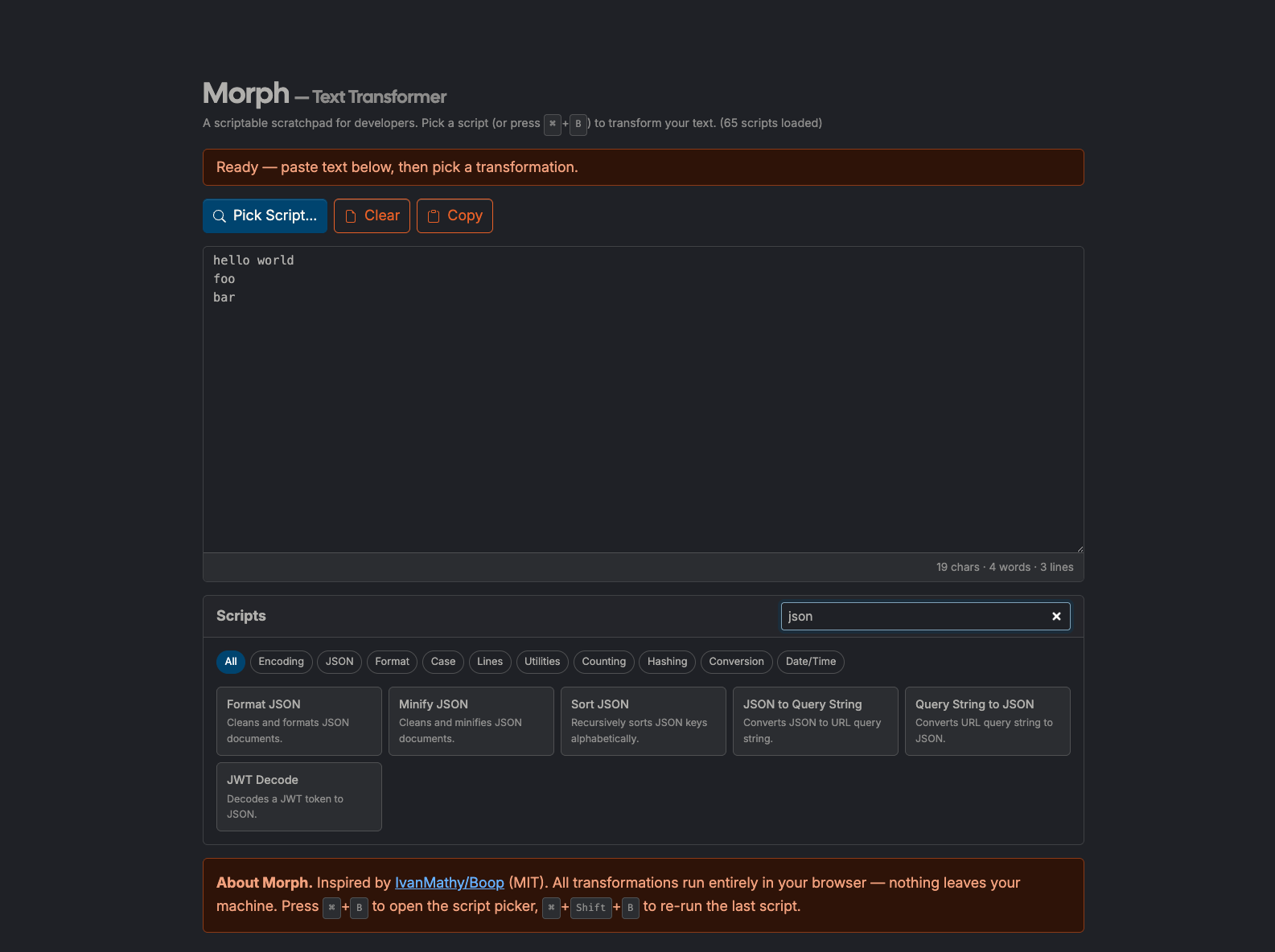1275x952 pixels.
Task: Select the Date/Time category filter
Action: pyautogui.click(x=811, y=662)
